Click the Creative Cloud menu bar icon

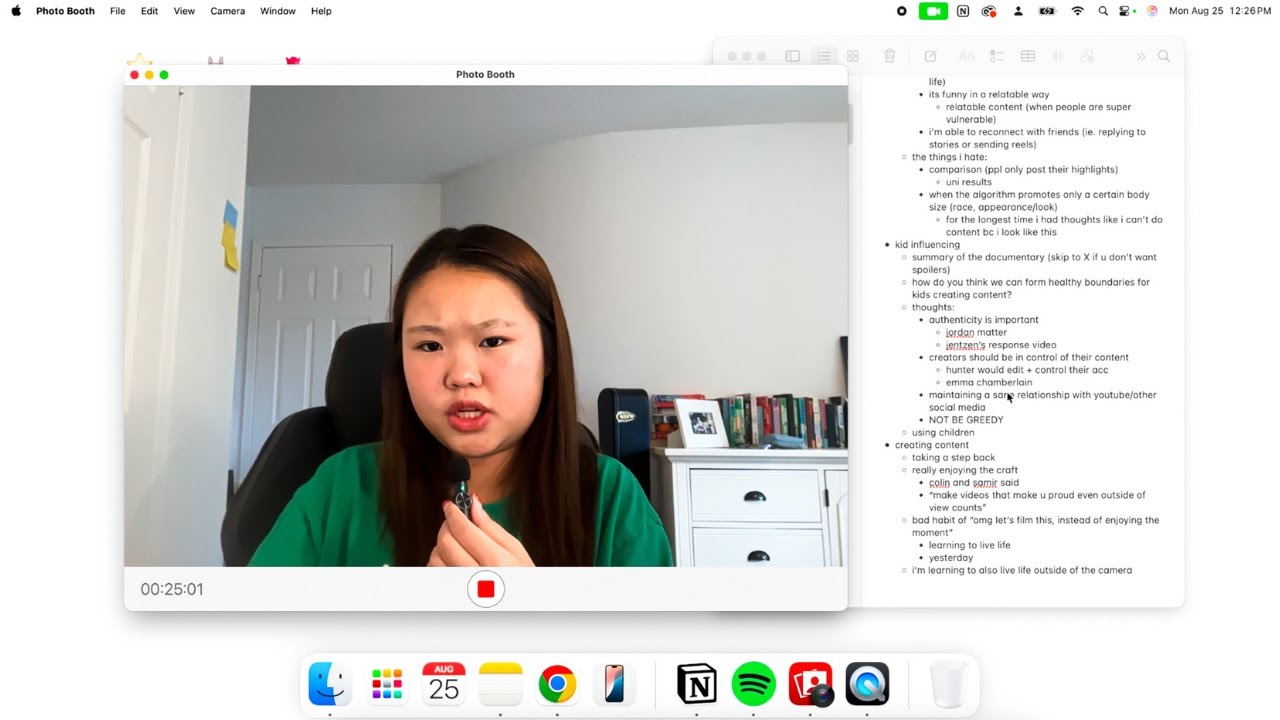(x=989, y=11)
